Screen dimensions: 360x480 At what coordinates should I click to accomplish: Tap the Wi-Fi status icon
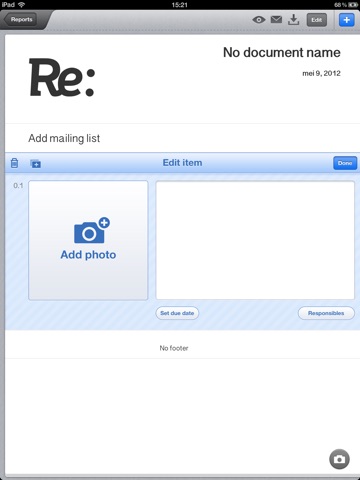point(22,5)
